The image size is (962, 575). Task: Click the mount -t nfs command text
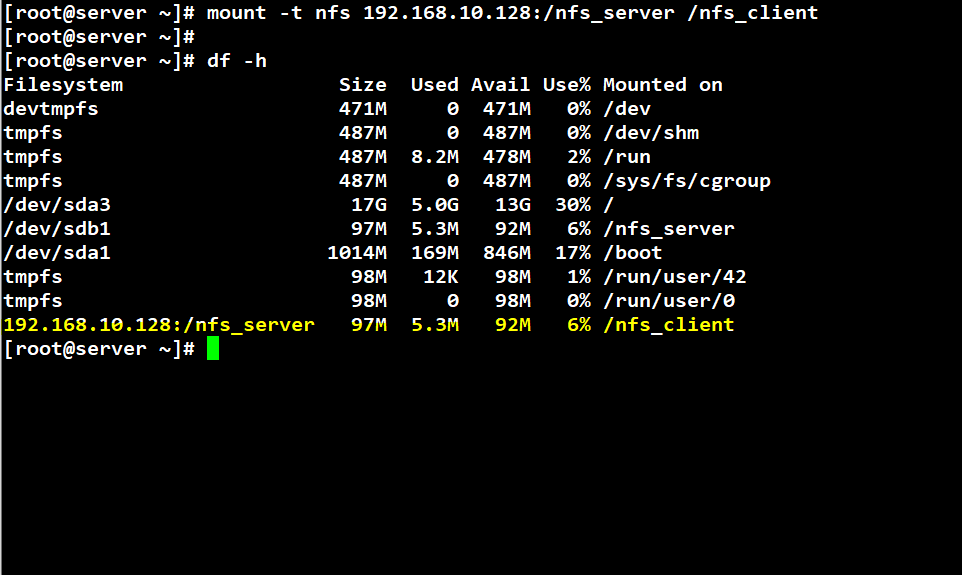512,13
